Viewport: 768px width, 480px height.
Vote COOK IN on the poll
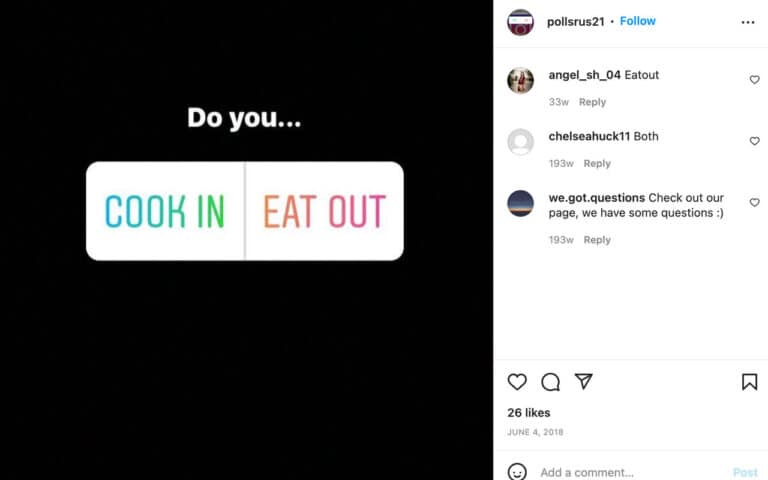(x=165, y=211)
